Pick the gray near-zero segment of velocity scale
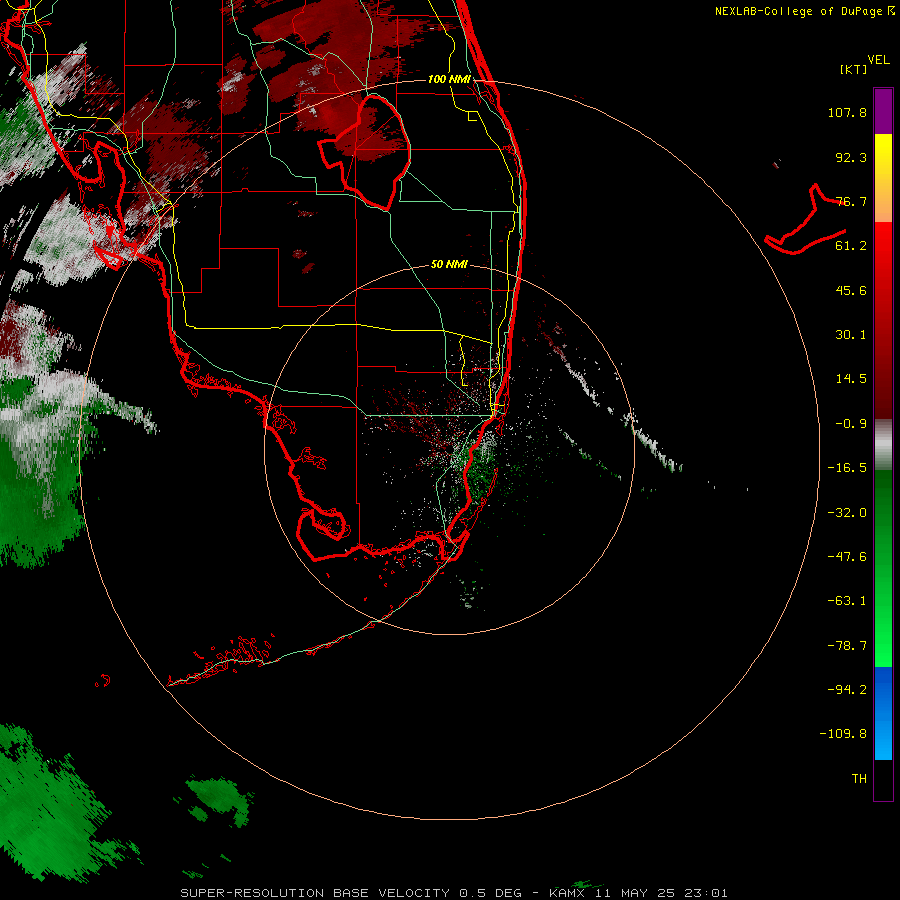 883,444
